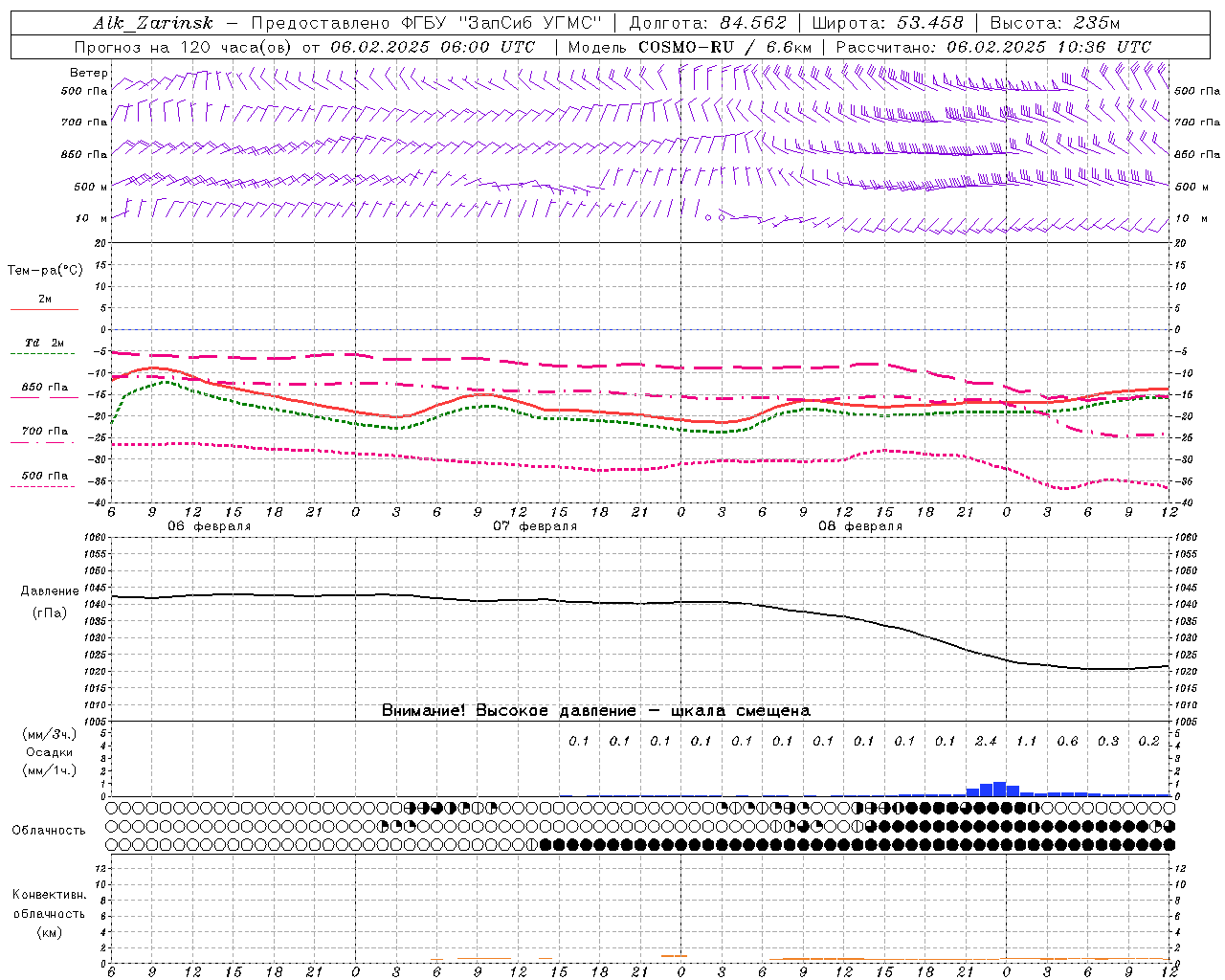Click the Давление pressure panel label
Screen dimensions: 1225x980
[x=51, y=591]
